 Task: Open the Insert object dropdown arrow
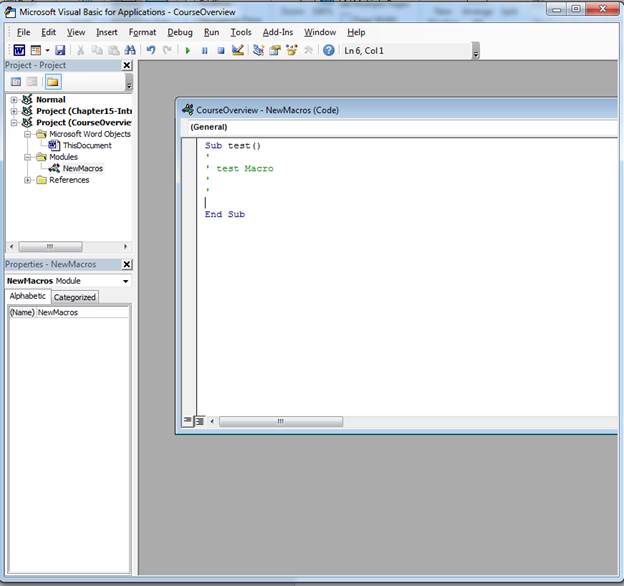tap(47, 50)
